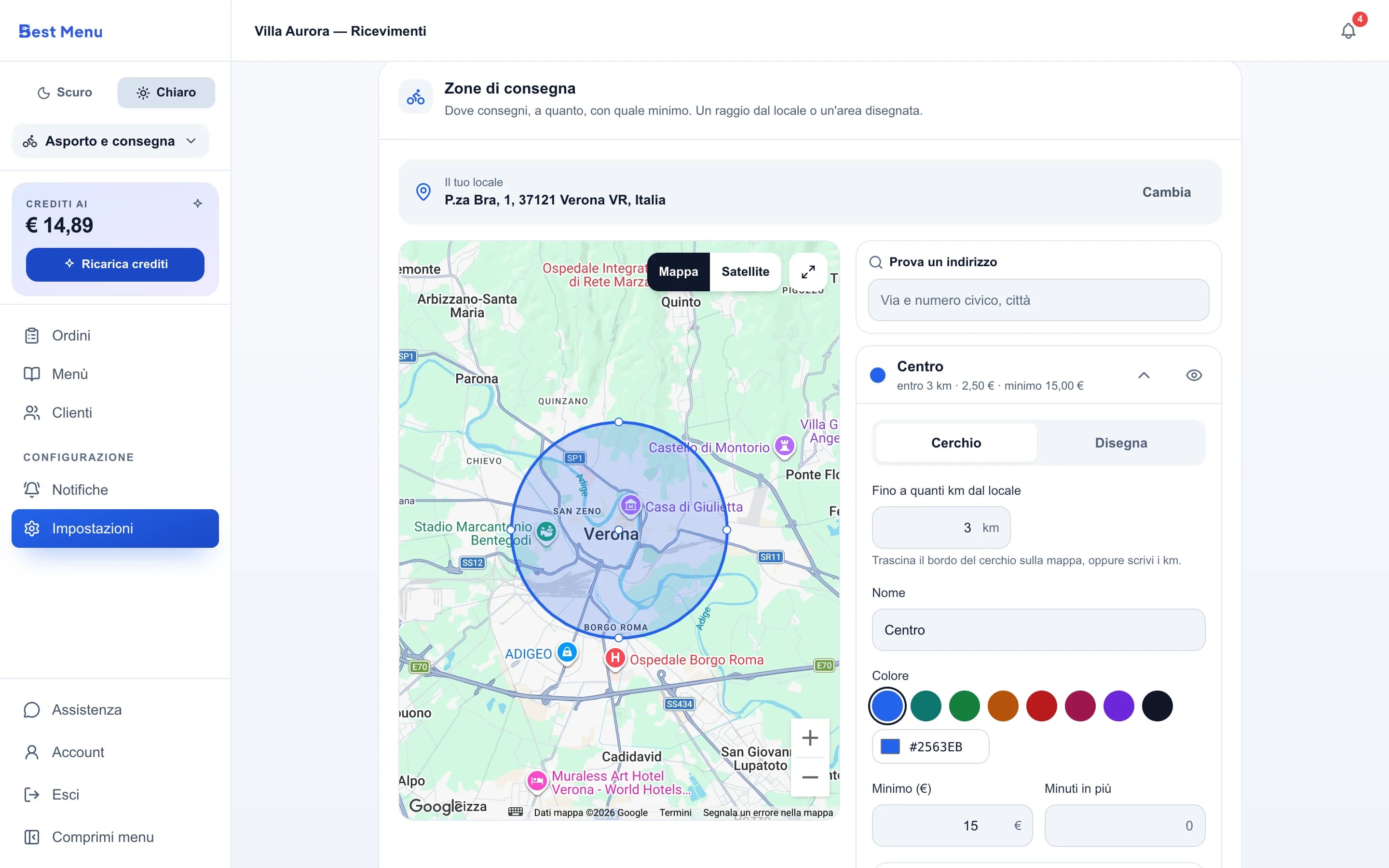Click the delivery bike icon beside Zone di consegna
The width and height of the screenshot is (1389, 868).
(416, 97)
